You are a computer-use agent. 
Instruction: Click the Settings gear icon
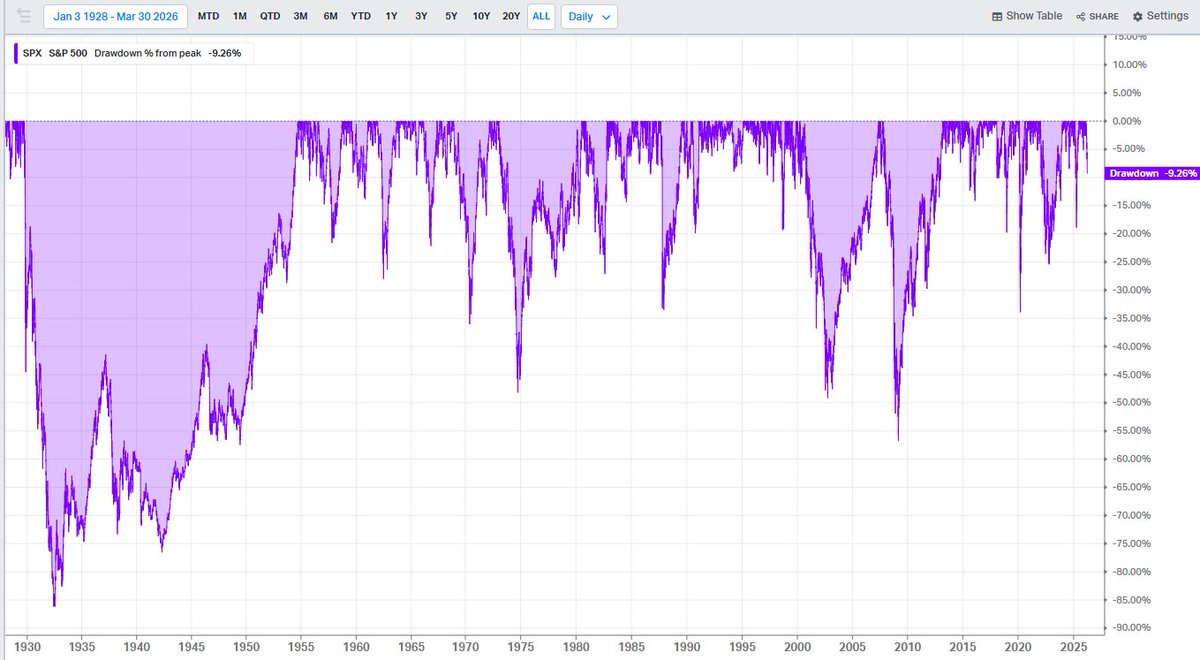click(1138, 17)
